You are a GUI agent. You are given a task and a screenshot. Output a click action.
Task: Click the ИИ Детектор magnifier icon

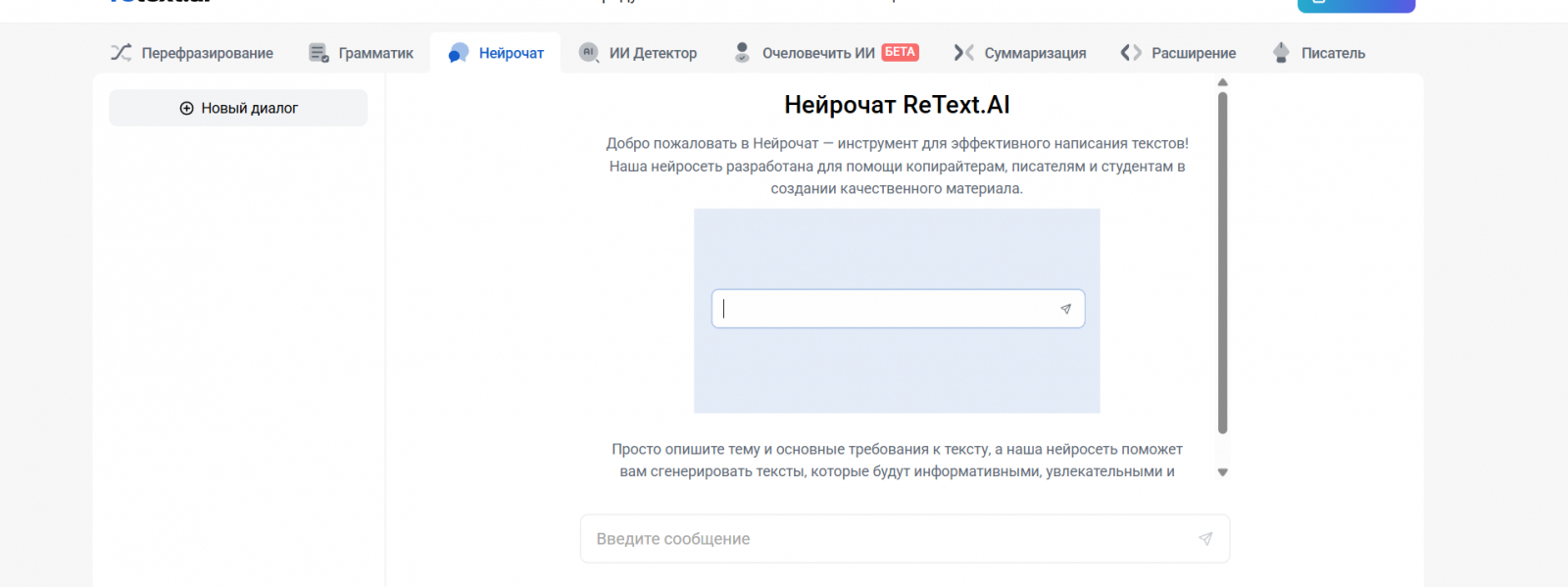tap(589, 53)
